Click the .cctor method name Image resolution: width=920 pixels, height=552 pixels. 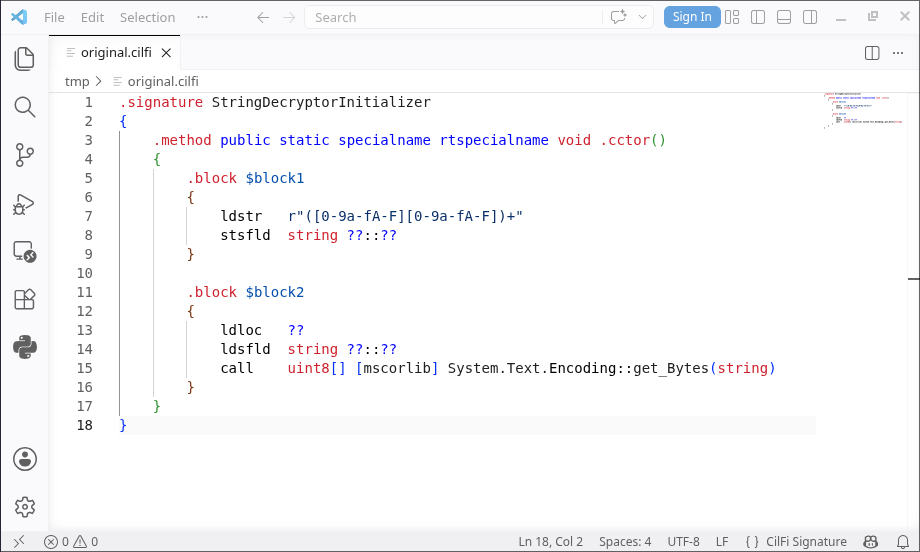pyautogui.click(x=625, y=140)
